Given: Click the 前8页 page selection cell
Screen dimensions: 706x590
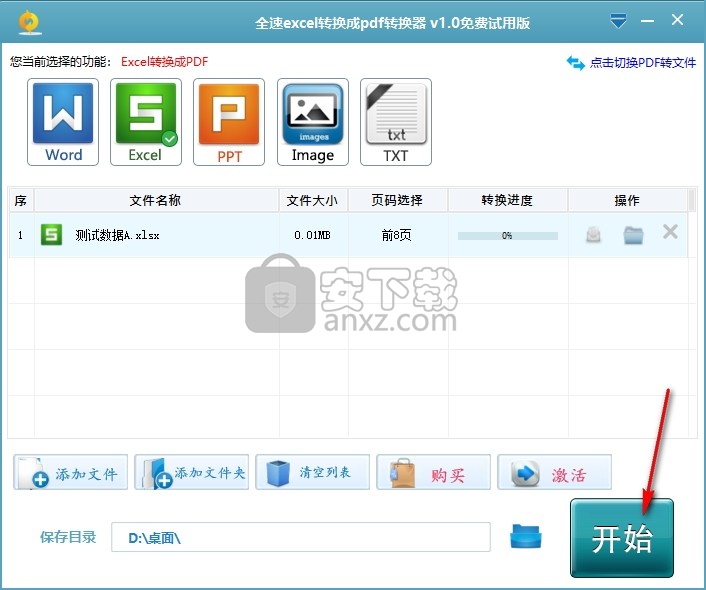Looking at the screenshot, I should point(398,235).
